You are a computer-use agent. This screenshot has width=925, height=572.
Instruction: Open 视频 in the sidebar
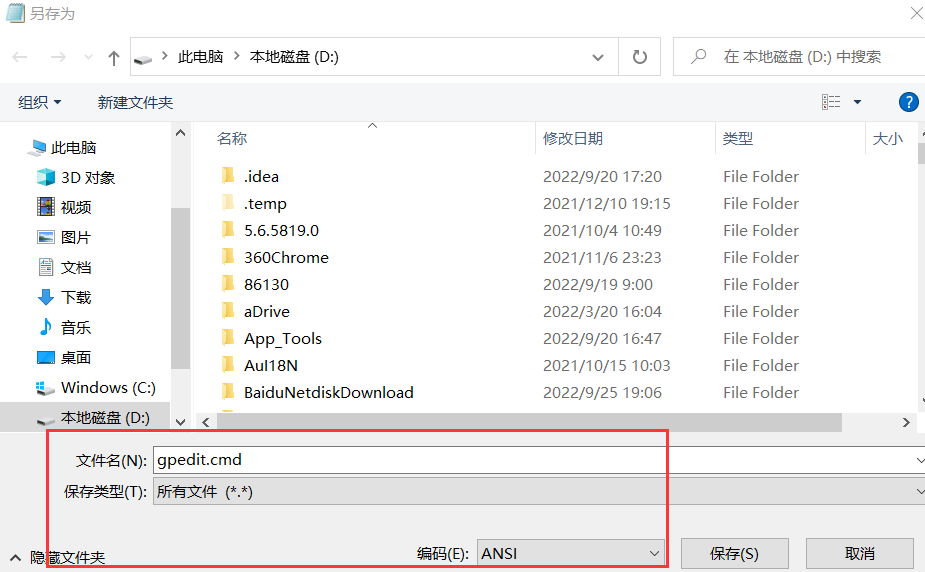(x=76, y=207)
